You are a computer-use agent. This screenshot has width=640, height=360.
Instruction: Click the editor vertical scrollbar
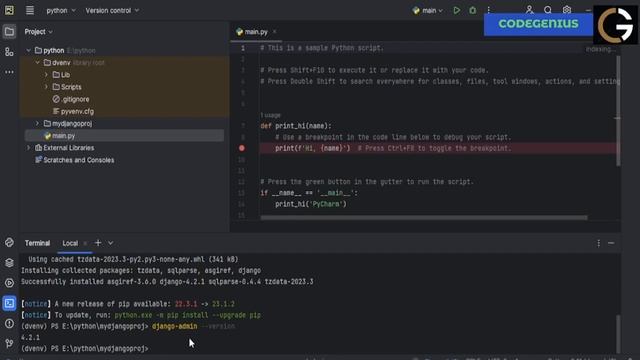coord(618,111)
